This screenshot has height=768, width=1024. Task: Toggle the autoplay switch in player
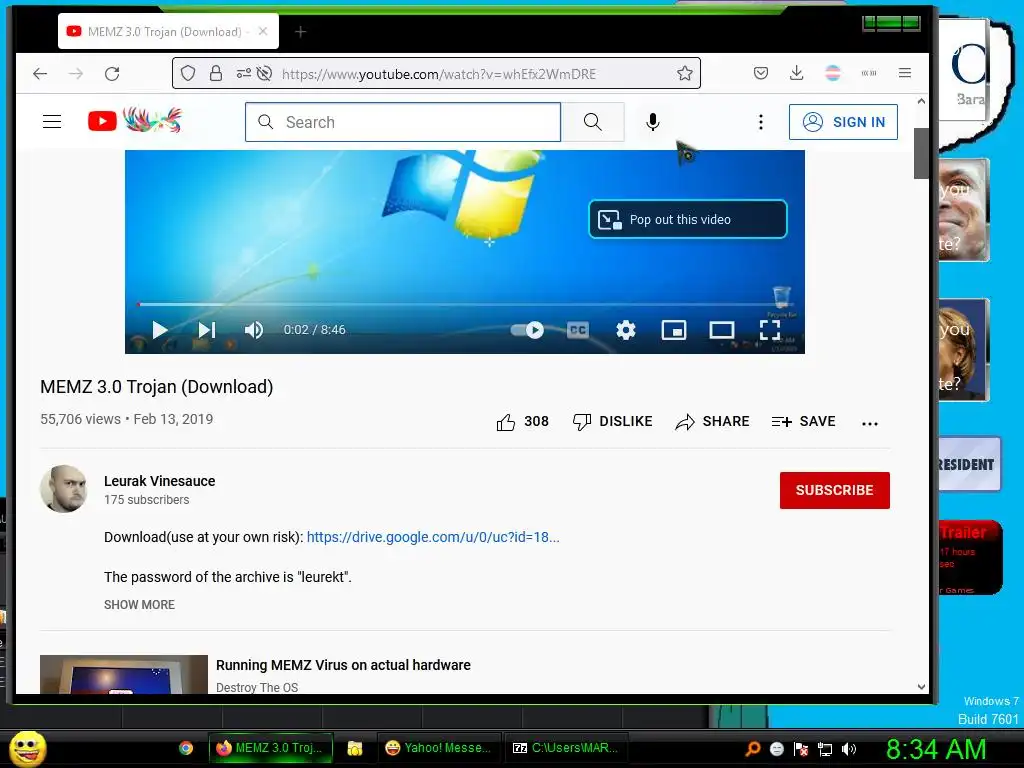coord(528,330)
